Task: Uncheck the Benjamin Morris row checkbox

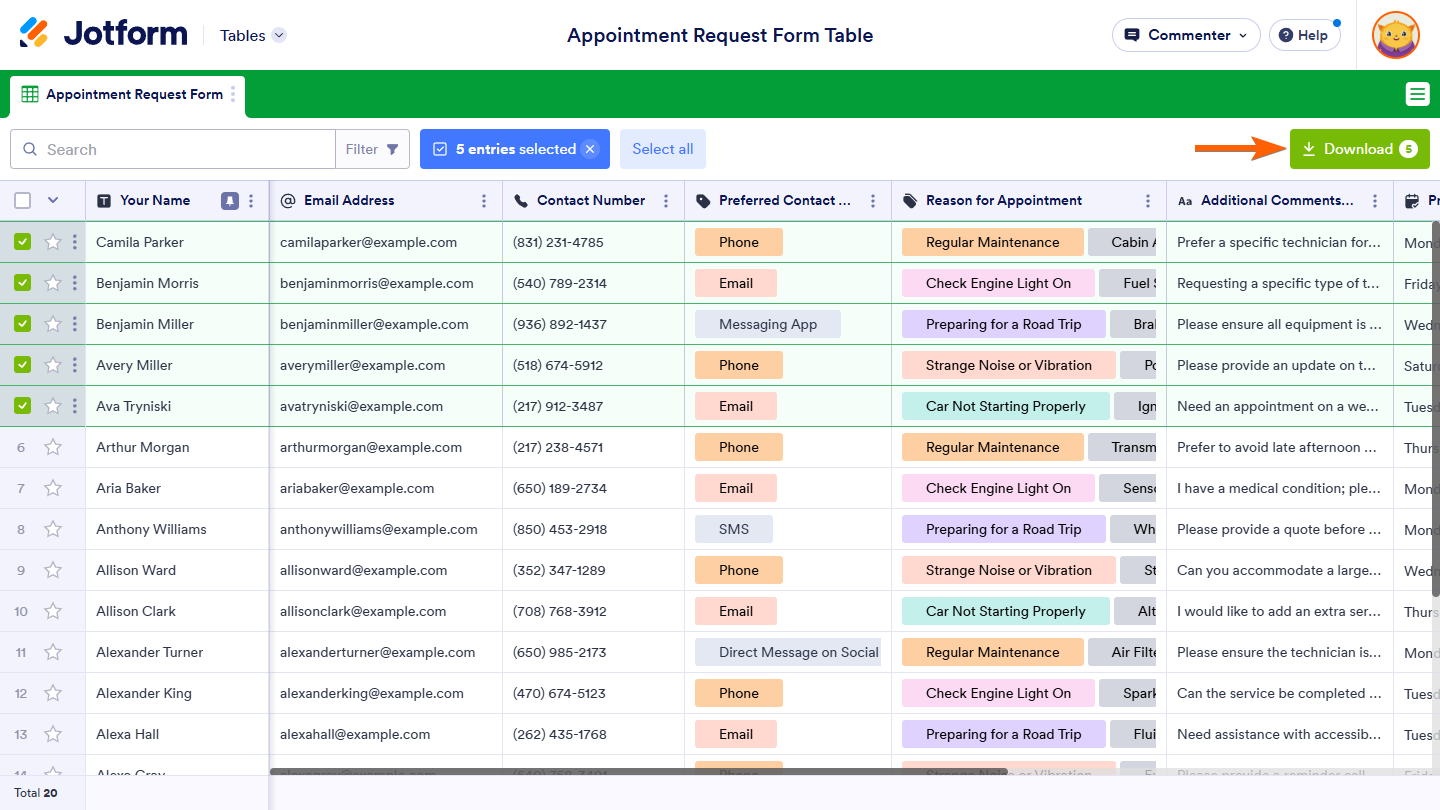Action: pyautogui.click(x=23, y=283)
